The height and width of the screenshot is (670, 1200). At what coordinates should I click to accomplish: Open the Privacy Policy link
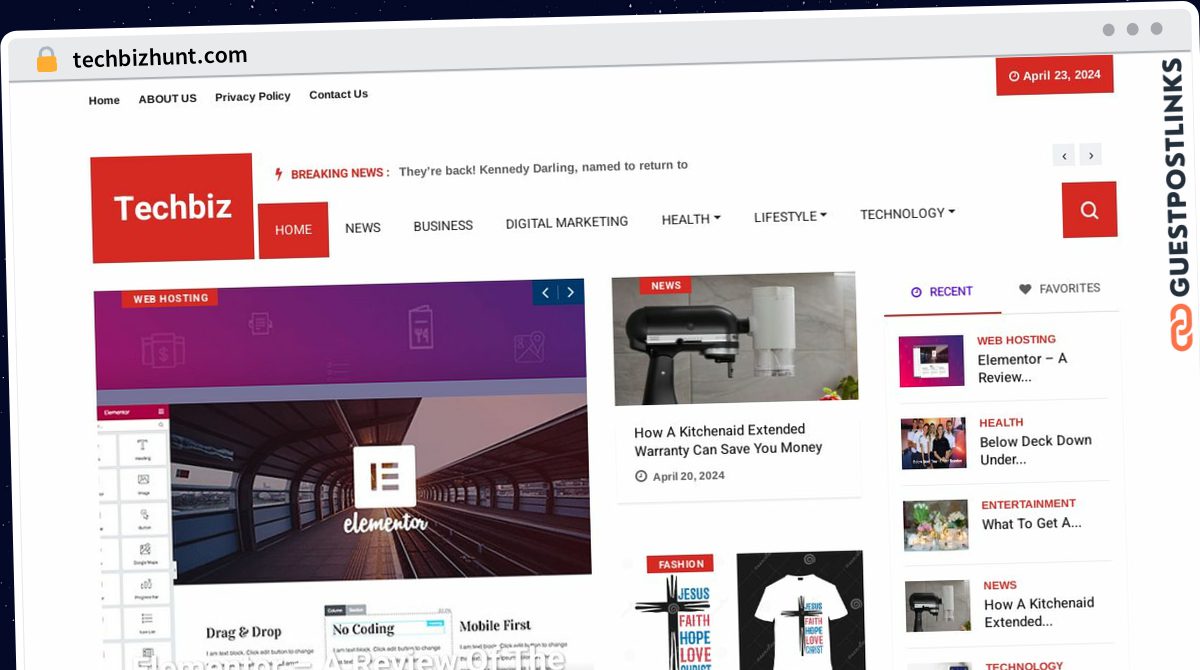(253, 97)
